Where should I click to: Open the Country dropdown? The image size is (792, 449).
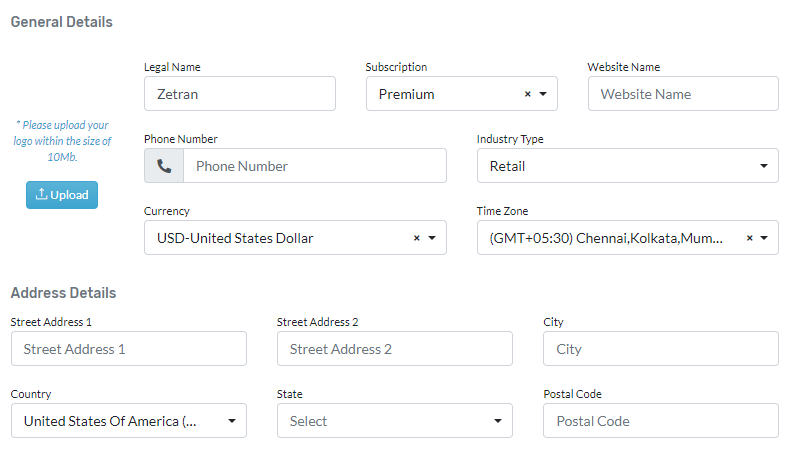coord(129,421)
